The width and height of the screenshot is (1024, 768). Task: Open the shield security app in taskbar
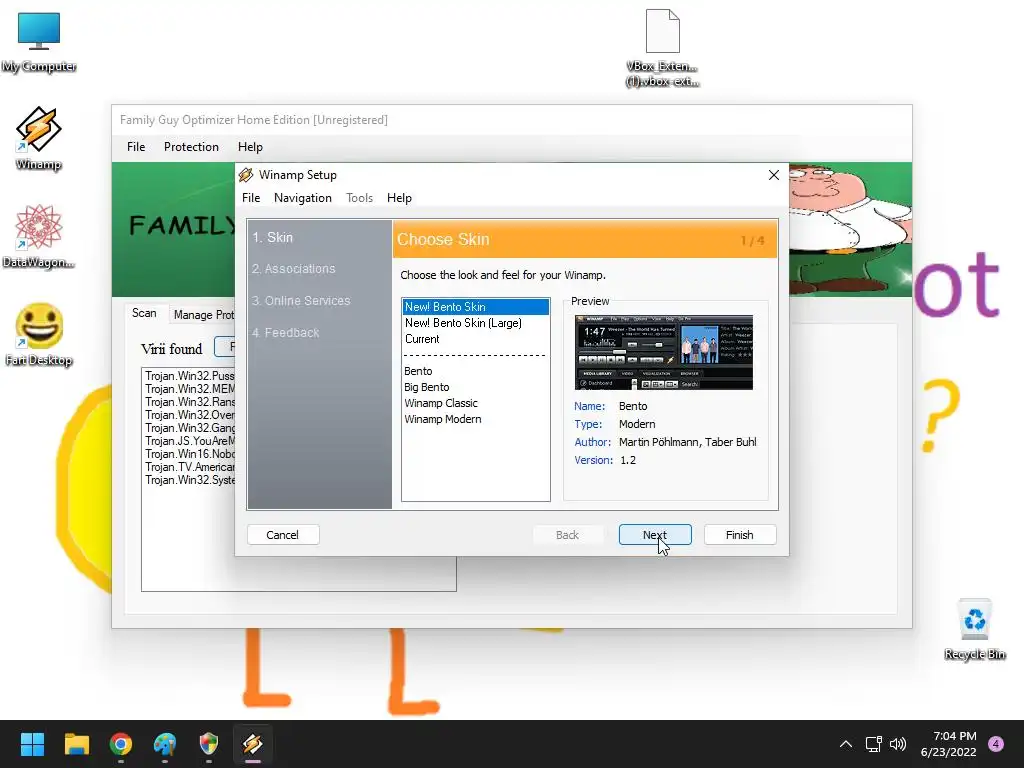[208, 744]
